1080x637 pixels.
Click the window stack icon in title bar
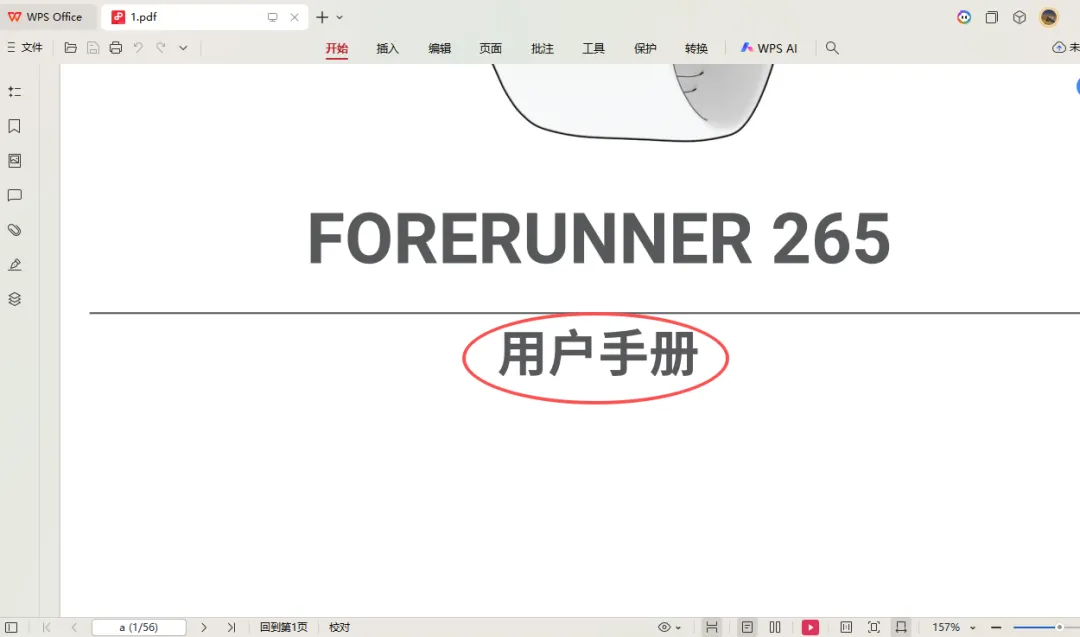pos(992,17)
